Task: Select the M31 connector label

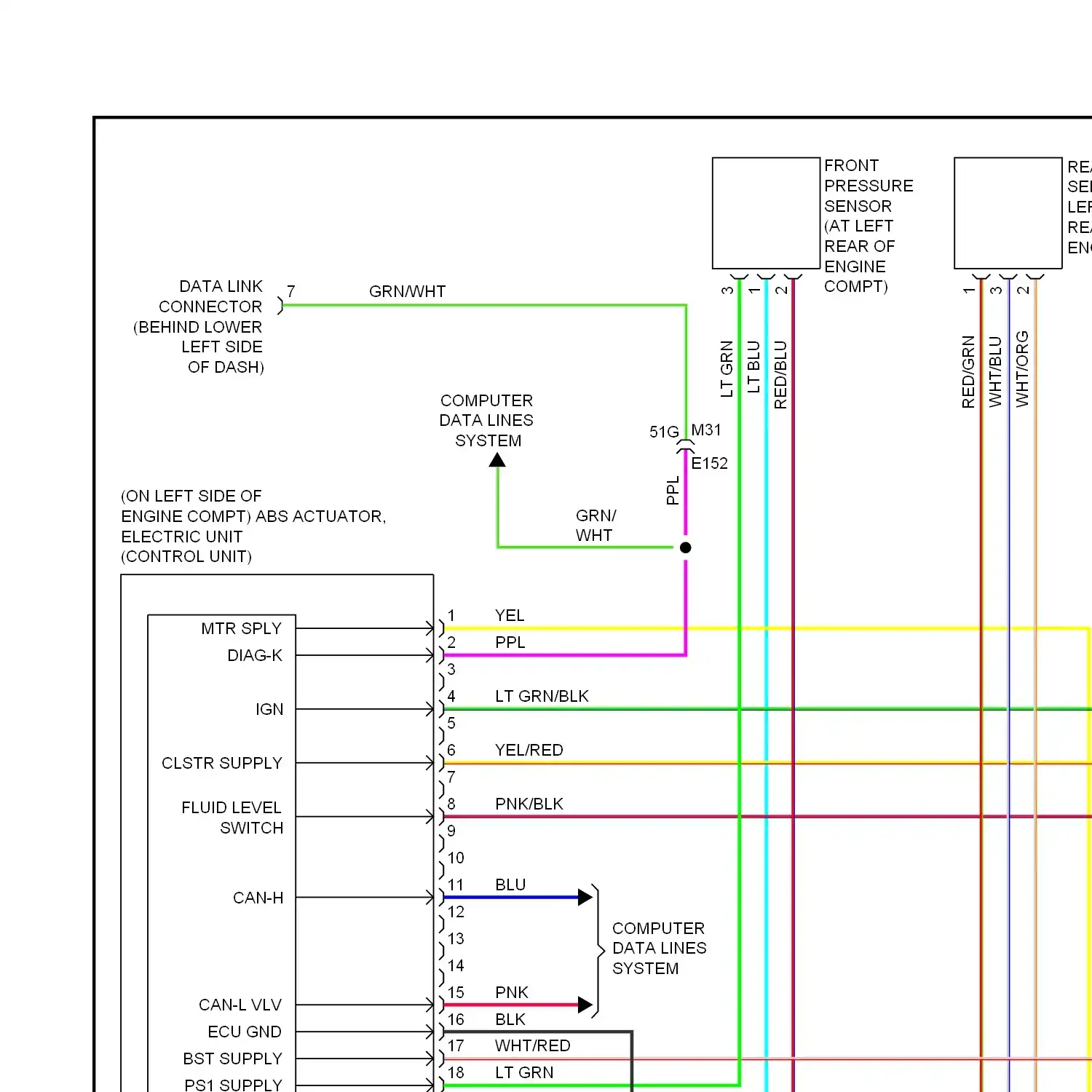Action: [x=706, y=430]
